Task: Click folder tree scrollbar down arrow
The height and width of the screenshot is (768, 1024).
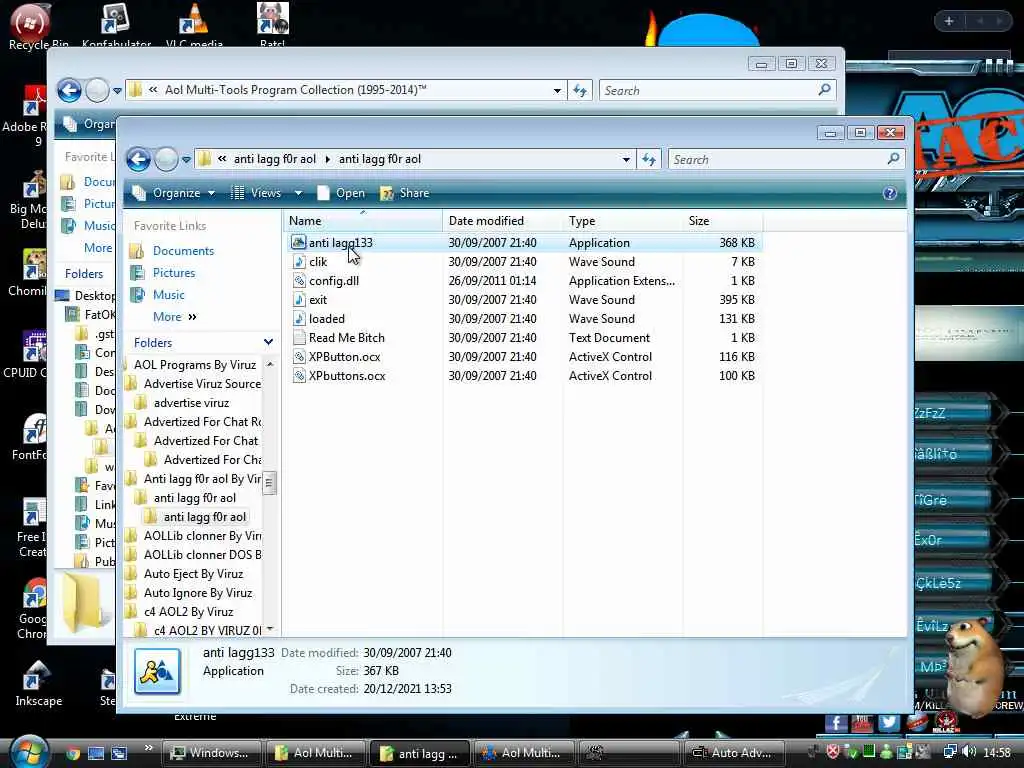Action: [x=270, y=630]
